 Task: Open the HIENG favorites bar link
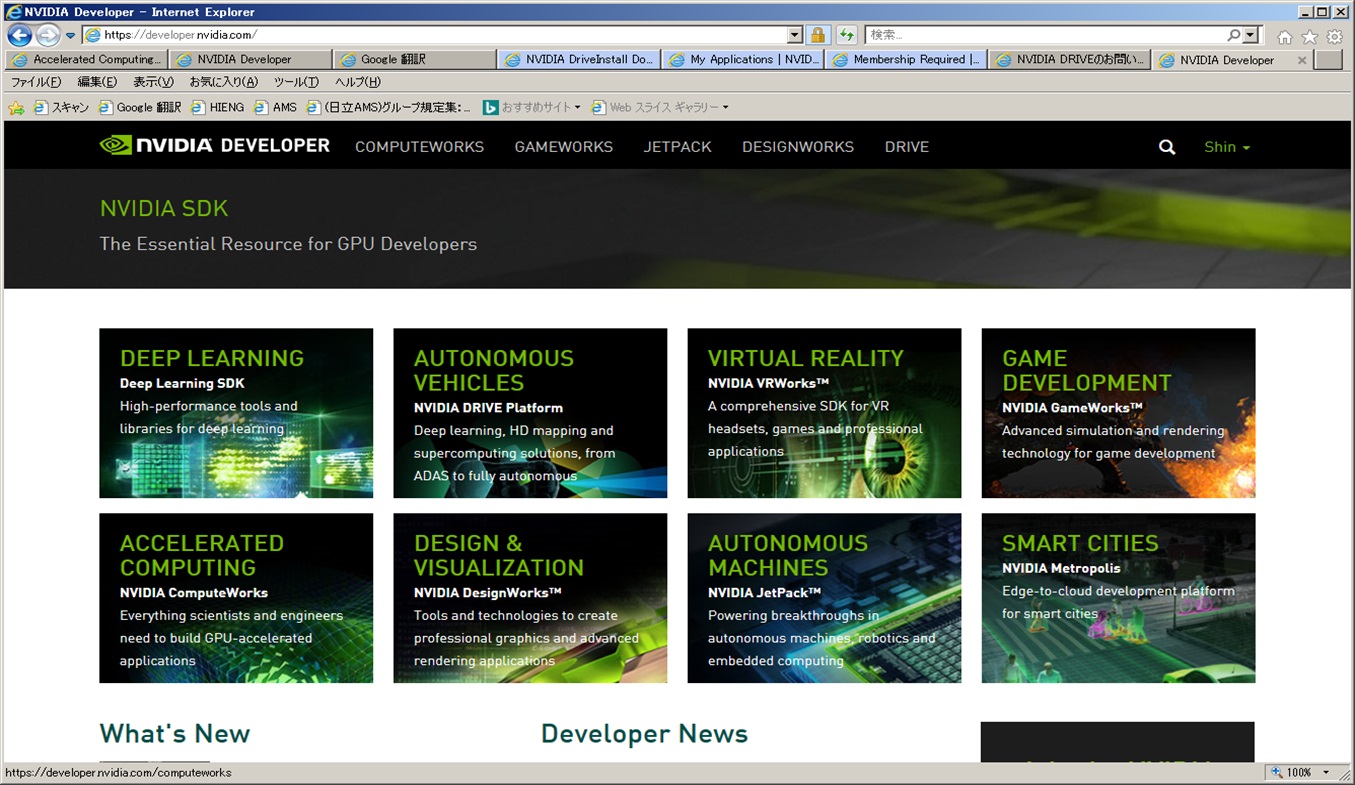click(x=218, y=107)
